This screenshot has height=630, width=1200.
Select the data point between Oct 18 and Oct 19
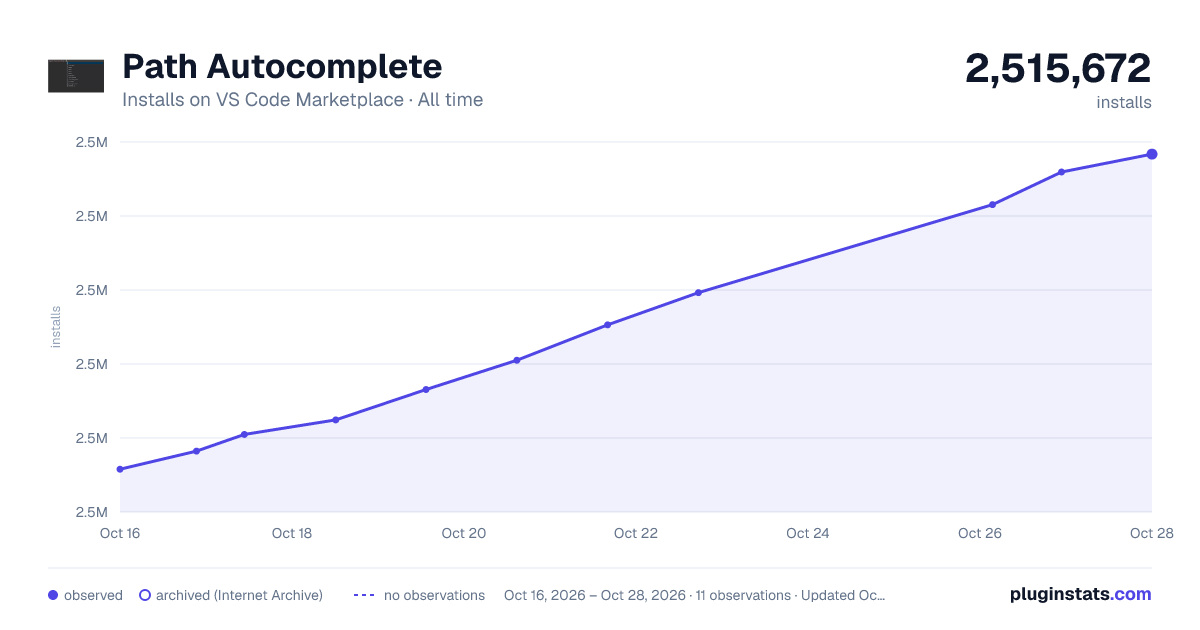pos(336,420)
